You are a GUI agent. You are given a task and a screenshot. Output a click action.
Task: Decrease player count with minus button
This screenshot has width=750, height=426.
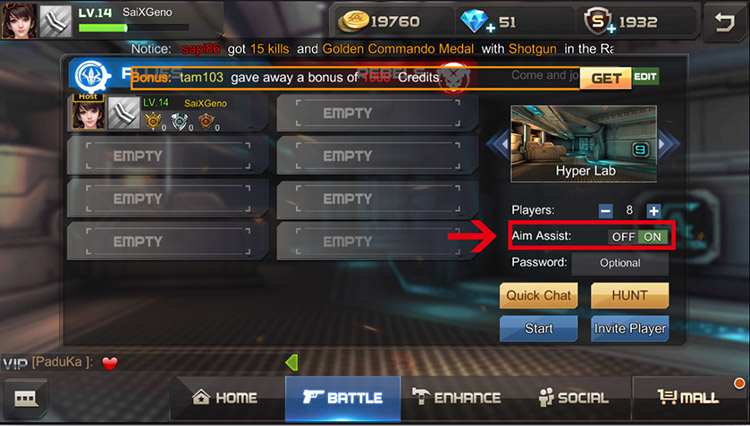(x=606, y=210)
